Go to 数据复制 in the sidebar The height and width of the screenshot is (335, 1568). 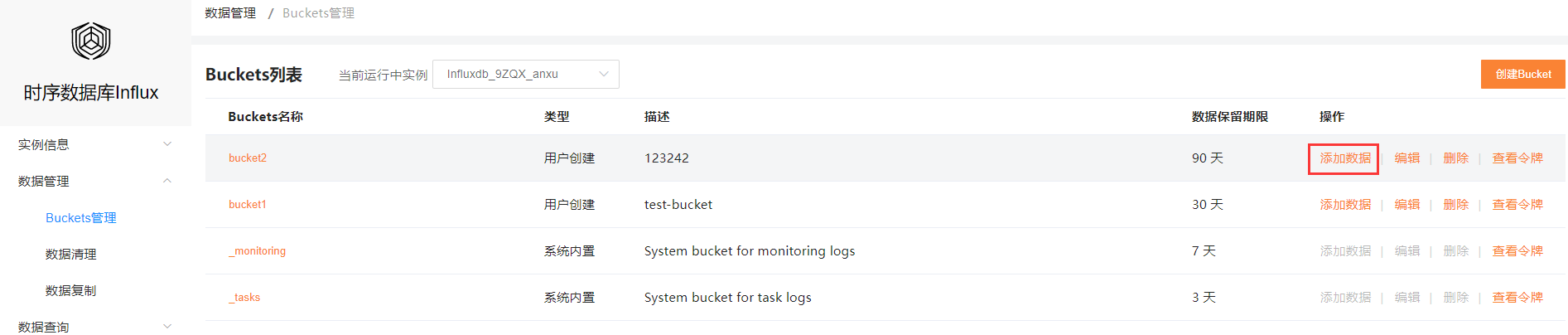pos(71,290)
